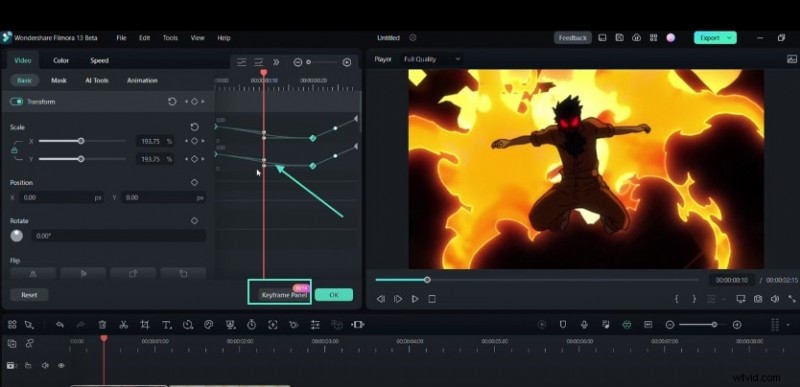Open the adjust sliders icon in toolbar
Viewport: 800px width, 387px height.
pyautogui.click(x=315, y=325)
